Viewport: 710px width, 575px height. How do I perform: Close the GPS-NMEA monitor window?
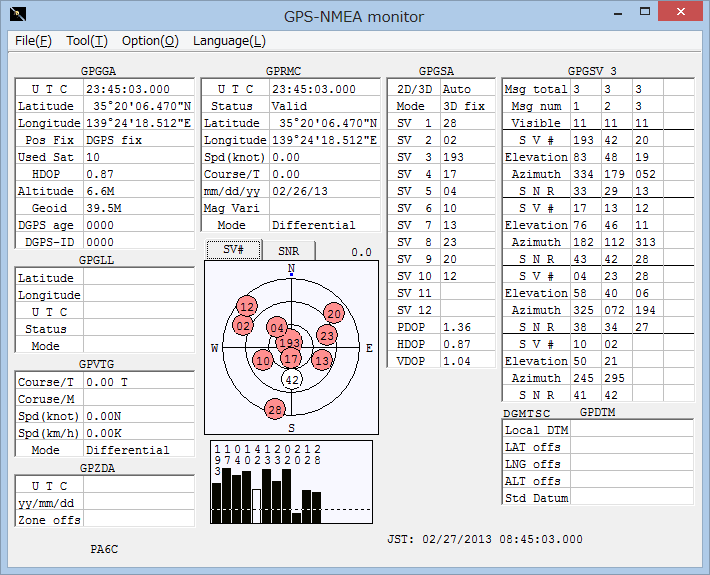click(x=681, y=13)
